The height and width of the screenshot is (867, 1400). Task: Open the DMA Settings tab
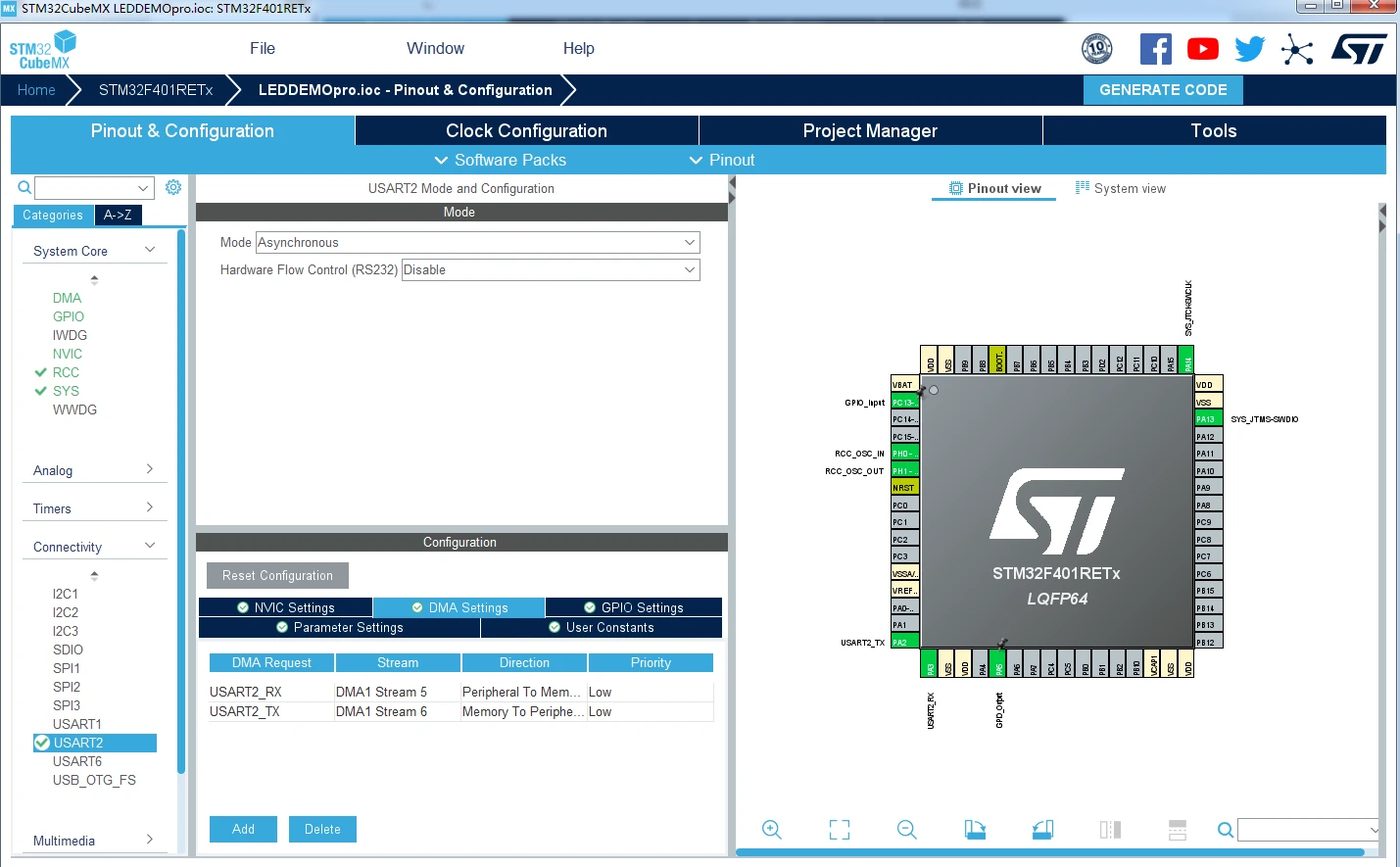pyautogui.click(x=459, y=607)
